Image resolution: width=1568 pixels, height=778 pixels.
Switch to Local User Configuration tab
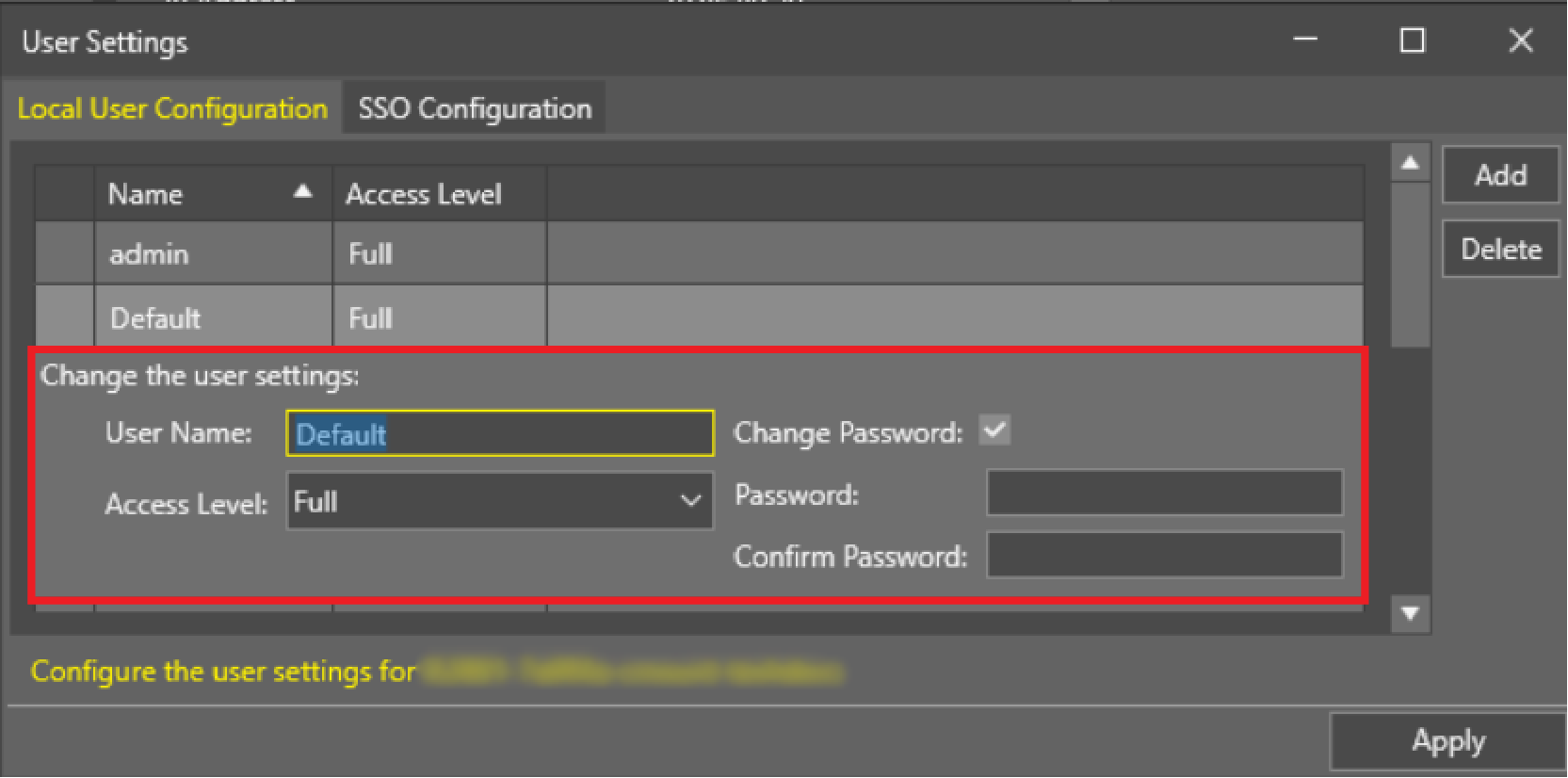coord(172,109)
